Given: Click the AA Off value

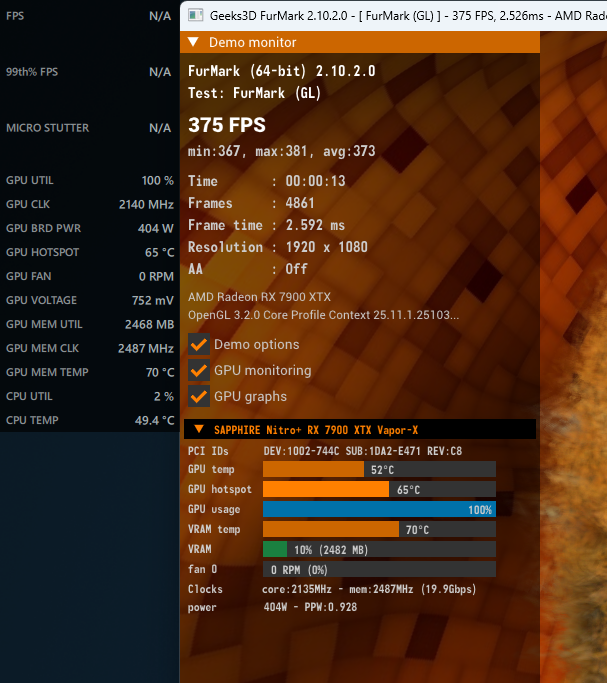Looking at the screenshot, I should pos(296,269).
